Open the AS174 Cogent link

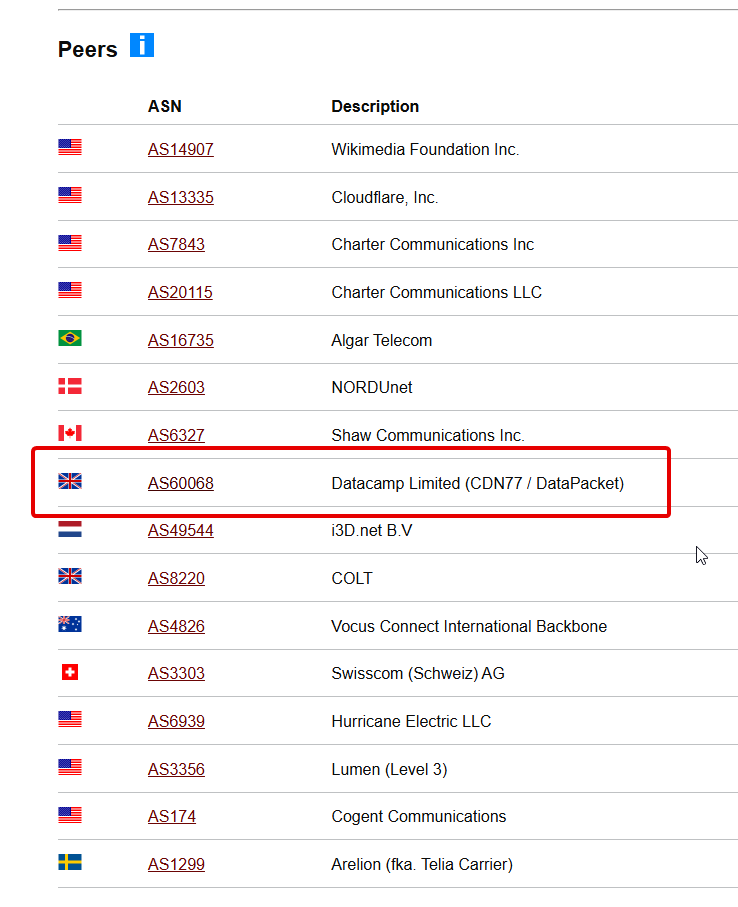(172, 816)
